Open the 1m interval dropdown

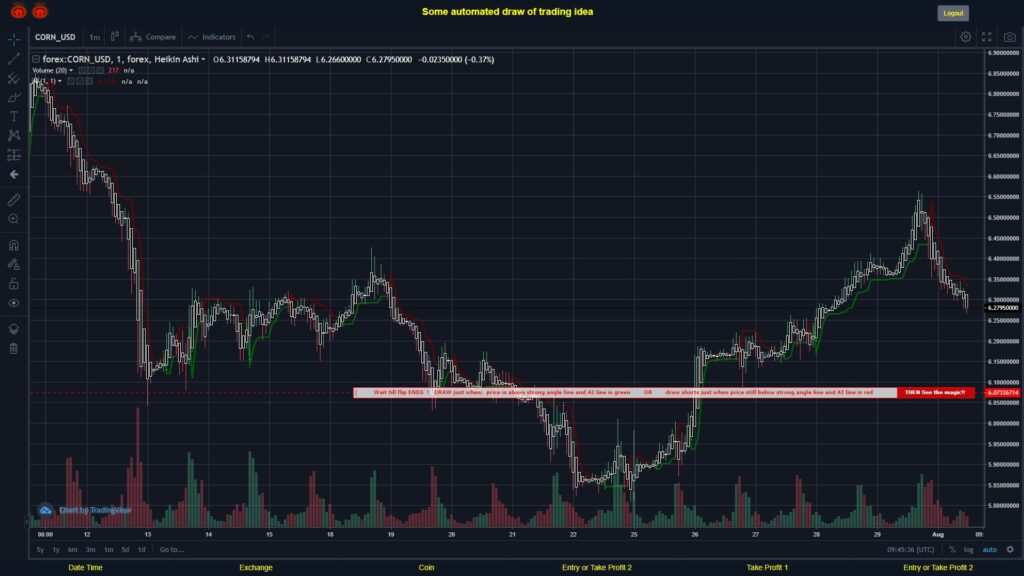(95, 37)
